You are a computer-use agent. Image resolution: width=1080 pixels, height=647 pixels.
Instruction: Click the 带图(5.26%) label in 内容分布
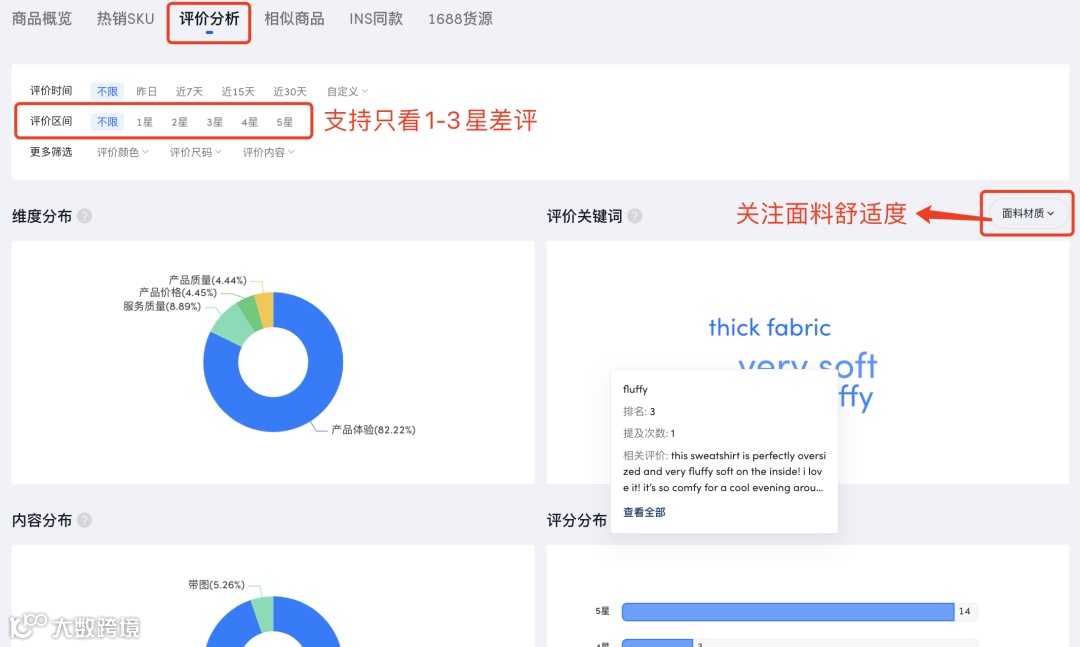216,584
